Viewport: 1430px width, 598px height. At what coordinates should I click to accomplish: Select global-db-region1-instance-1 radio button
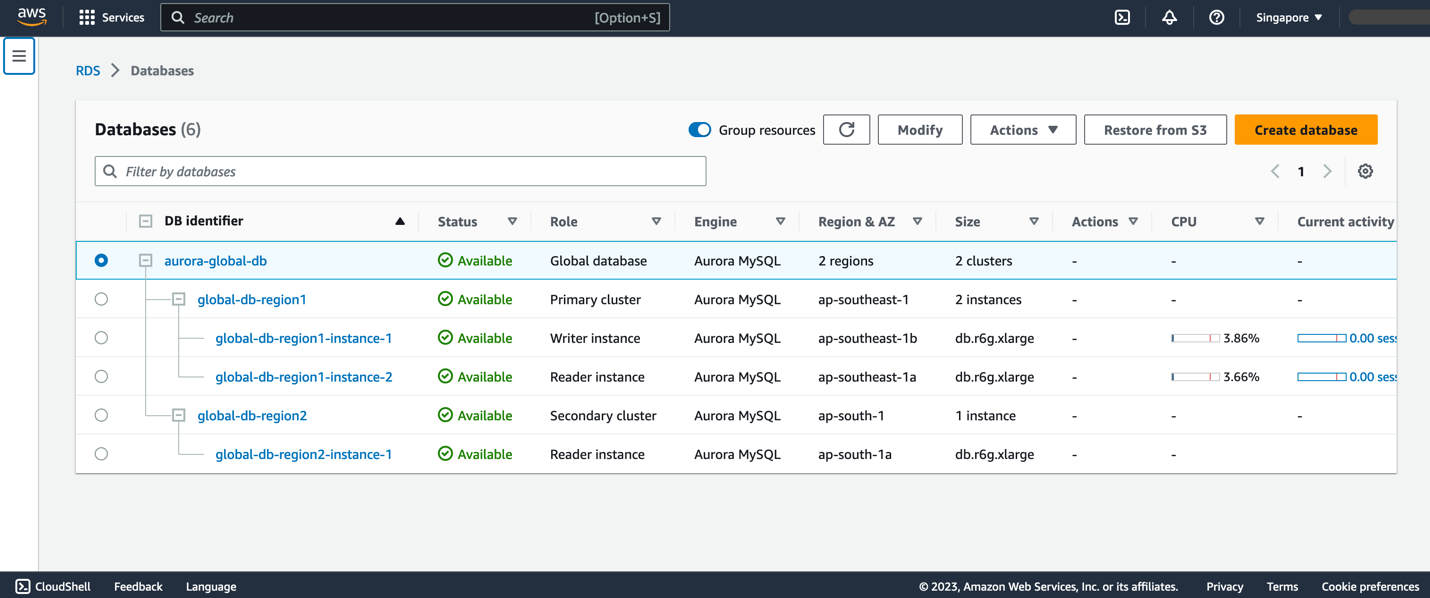[101, 338]
